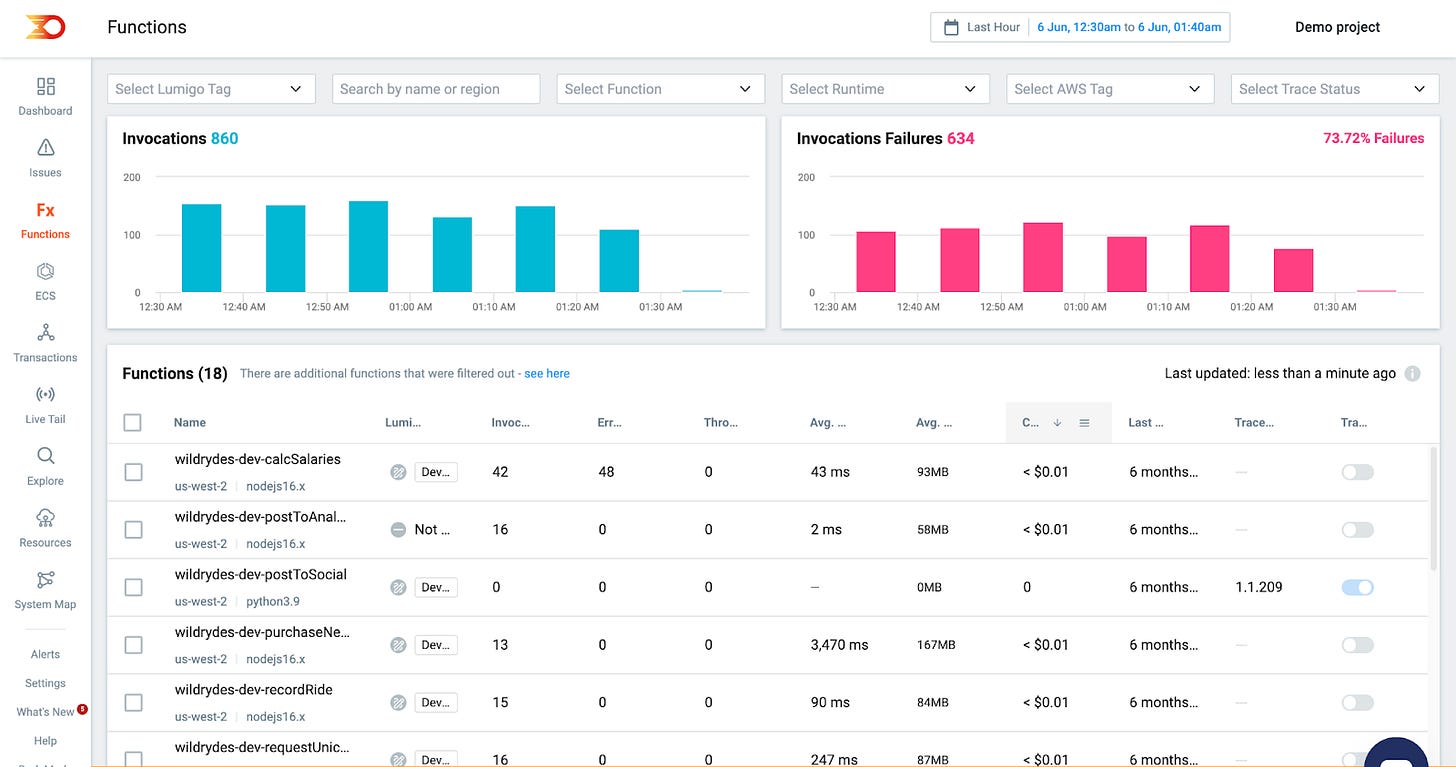Open the Cost column menu icon

click(x=1084, y=423)
